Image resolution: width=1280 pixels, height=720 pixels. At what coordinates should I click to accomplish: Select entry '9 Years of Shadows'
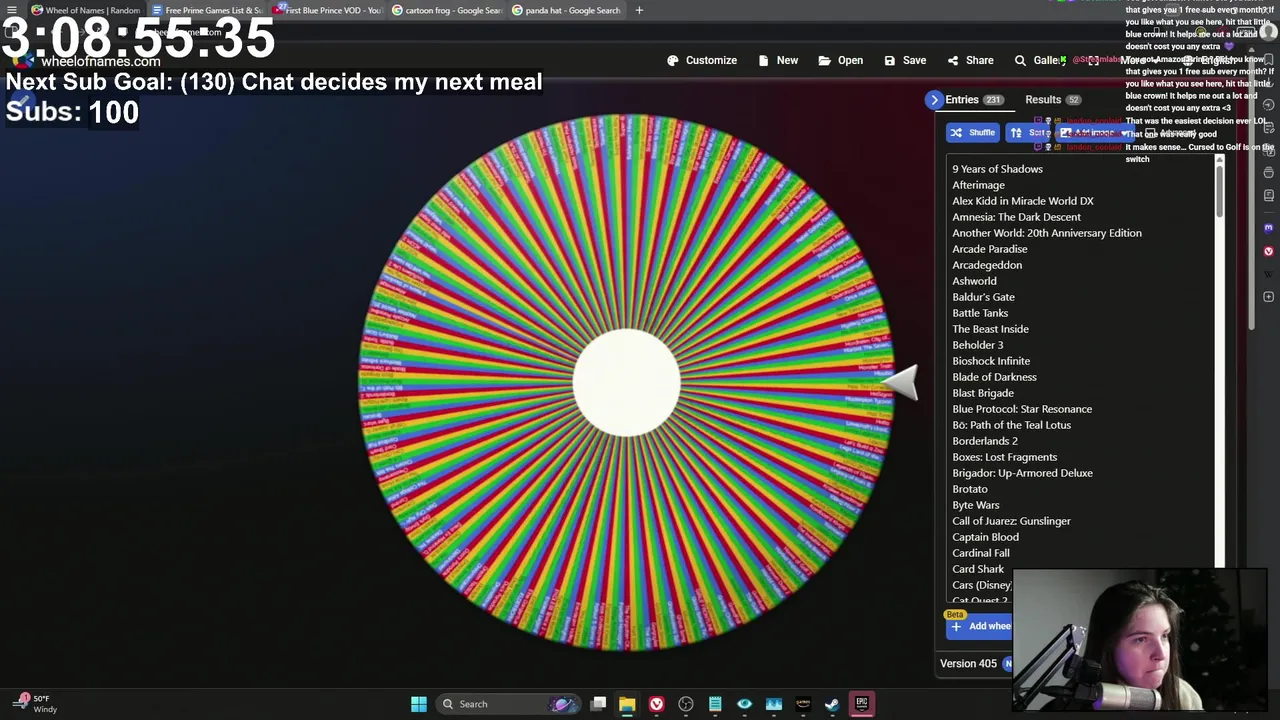[x=997, y=169]
